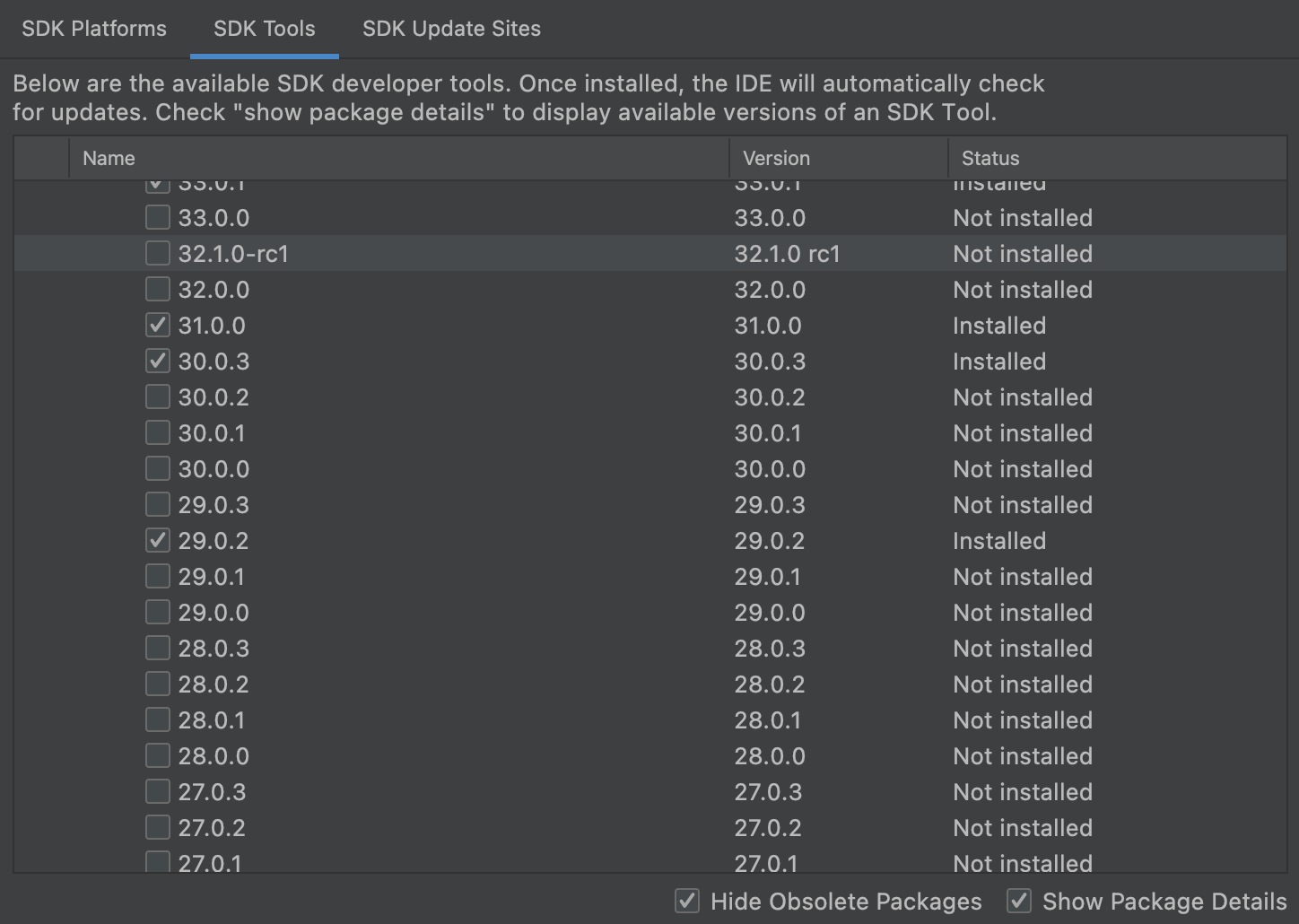1299x924 pixels.
Task: Switch to the SDK Platforms tab
Action: [x=93, y=28]
